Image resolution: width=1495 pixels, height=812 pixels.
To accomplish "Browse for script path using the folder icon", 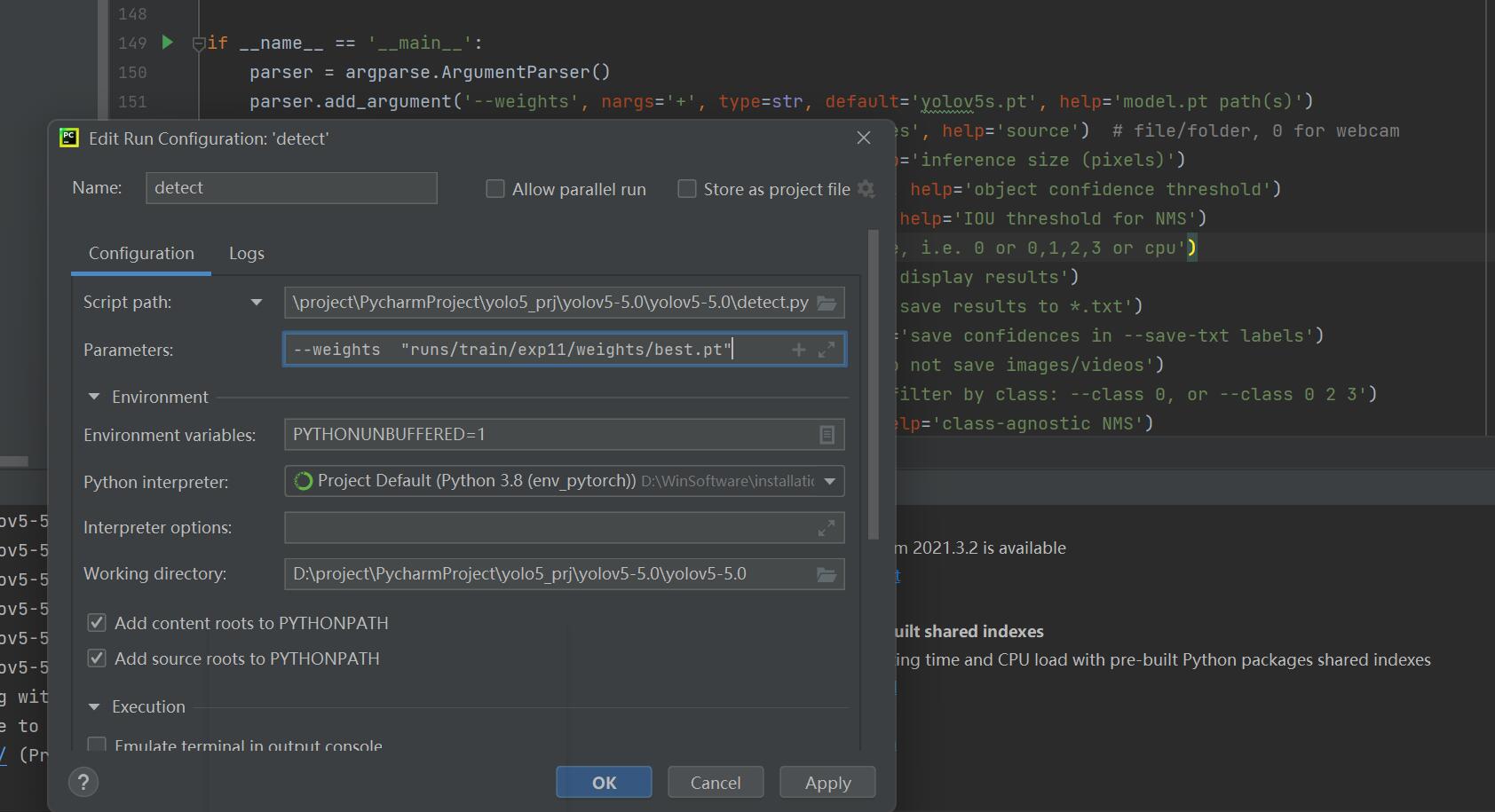I will (x=827, y=303).
